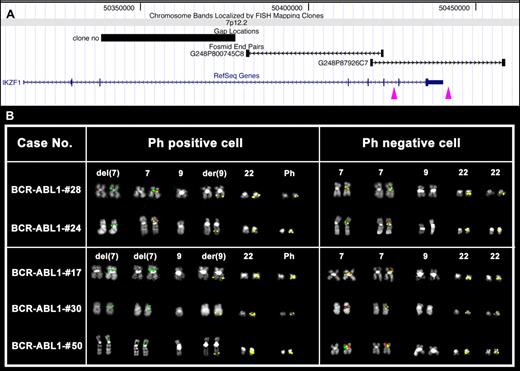Open der(9) chromosome pair for BCR-ABL1-#17
Screen dimensions: 520x371
point(211,273)
